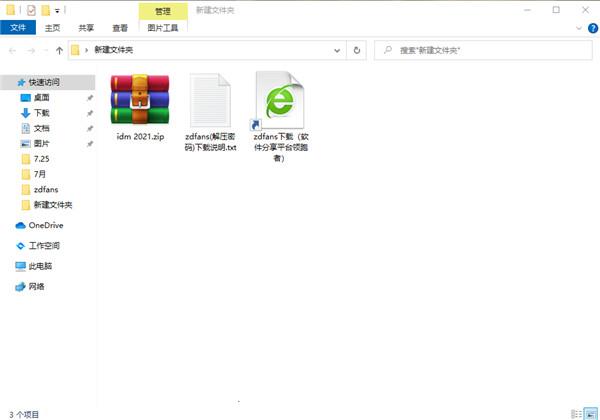Select the zdfans下载 browser shortcut icon
This screenshot has width=600, height=420.
coord(279,100)
